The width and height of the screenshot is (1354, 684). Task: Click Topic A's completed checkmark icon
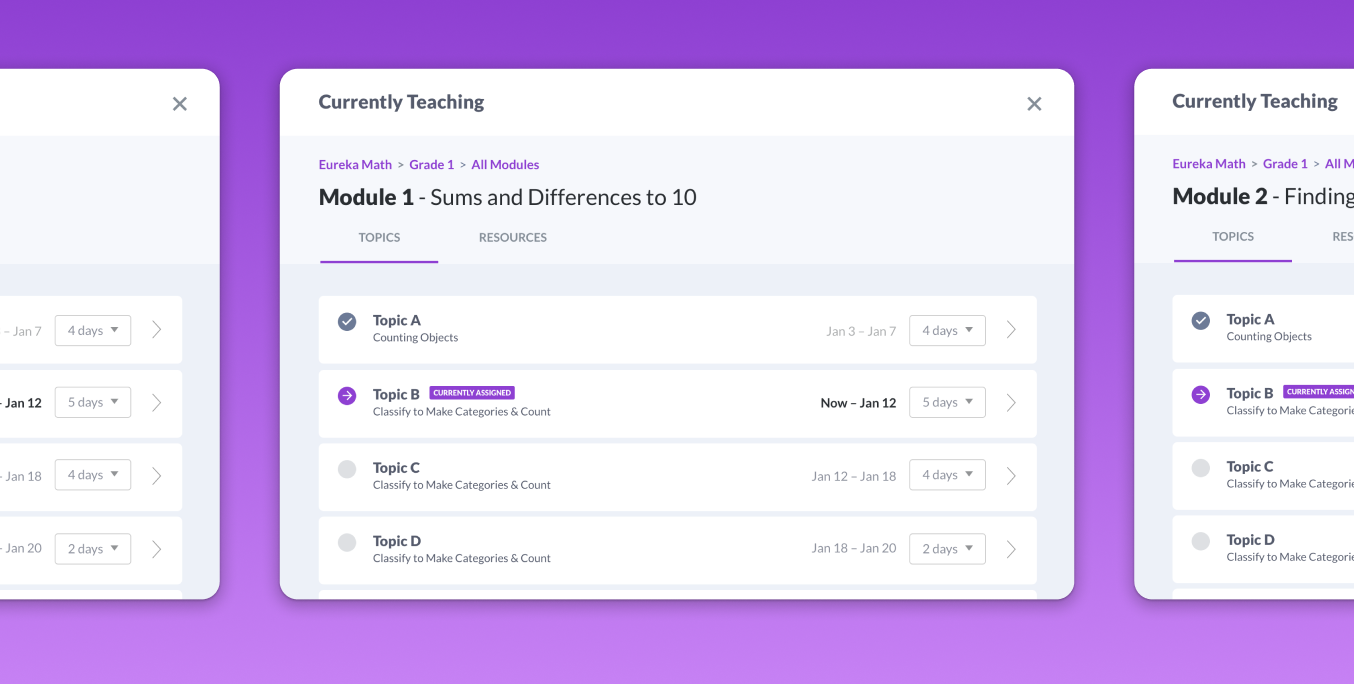[x=346, y=322]
